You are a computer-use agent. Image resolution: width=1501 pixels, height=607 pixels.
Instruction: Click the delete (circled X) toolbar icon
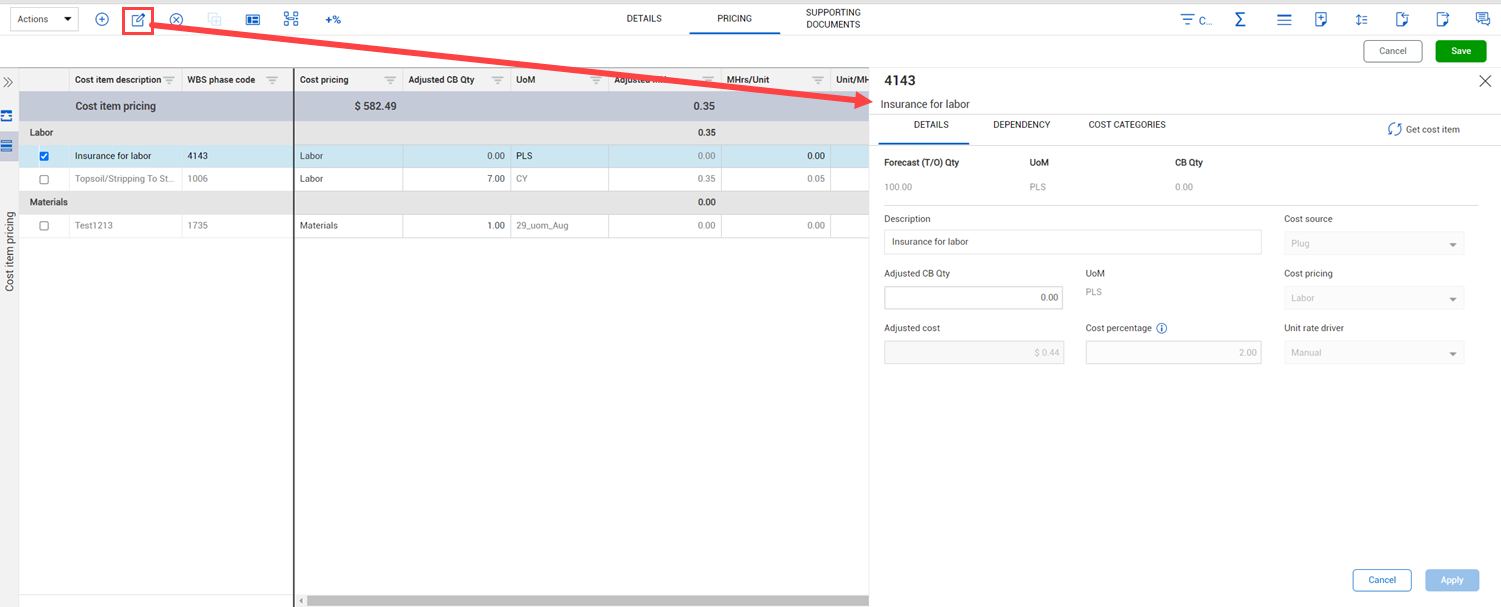[176, 19]
